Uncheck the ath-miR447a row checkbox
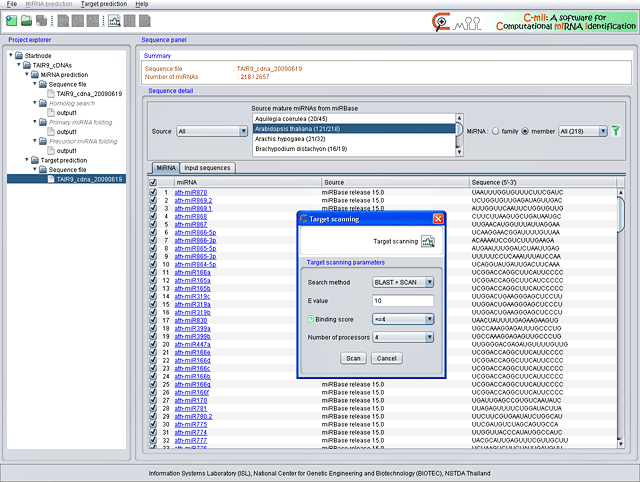This screenshot has width=640, height=482. [153, 344]
